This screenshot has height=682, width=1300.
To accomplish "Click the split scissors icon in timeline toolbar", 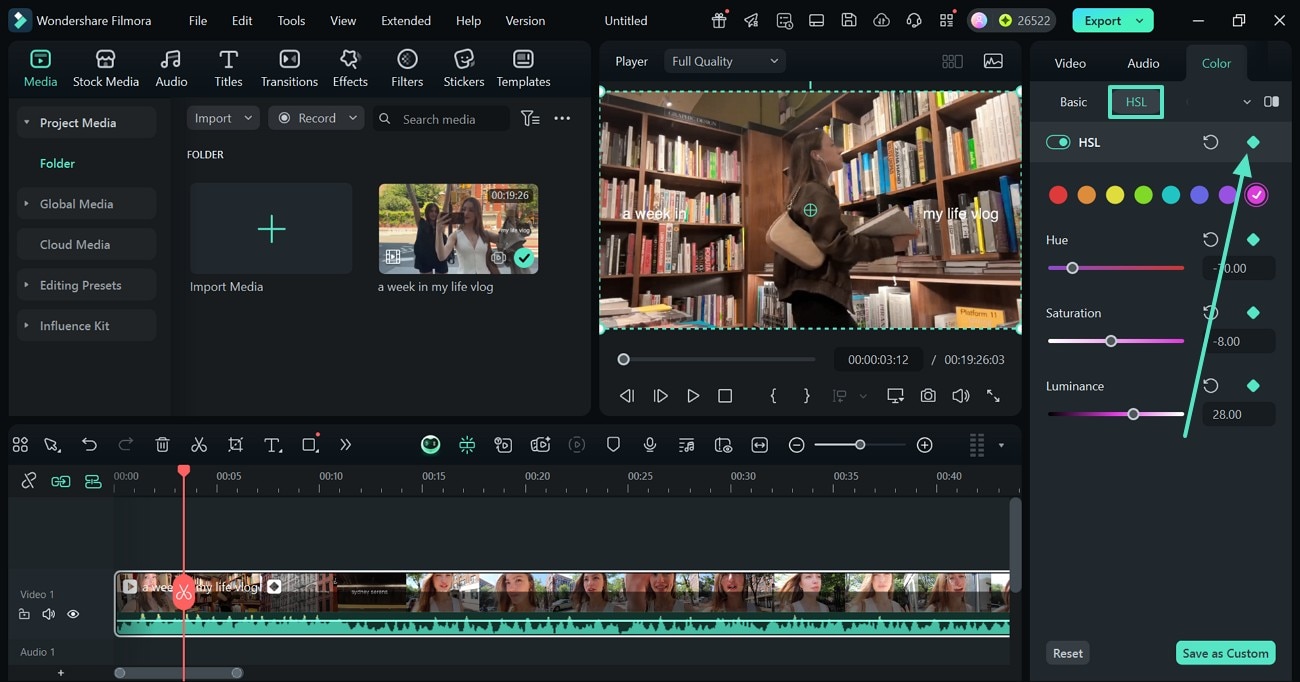I will tap(199, 445).
